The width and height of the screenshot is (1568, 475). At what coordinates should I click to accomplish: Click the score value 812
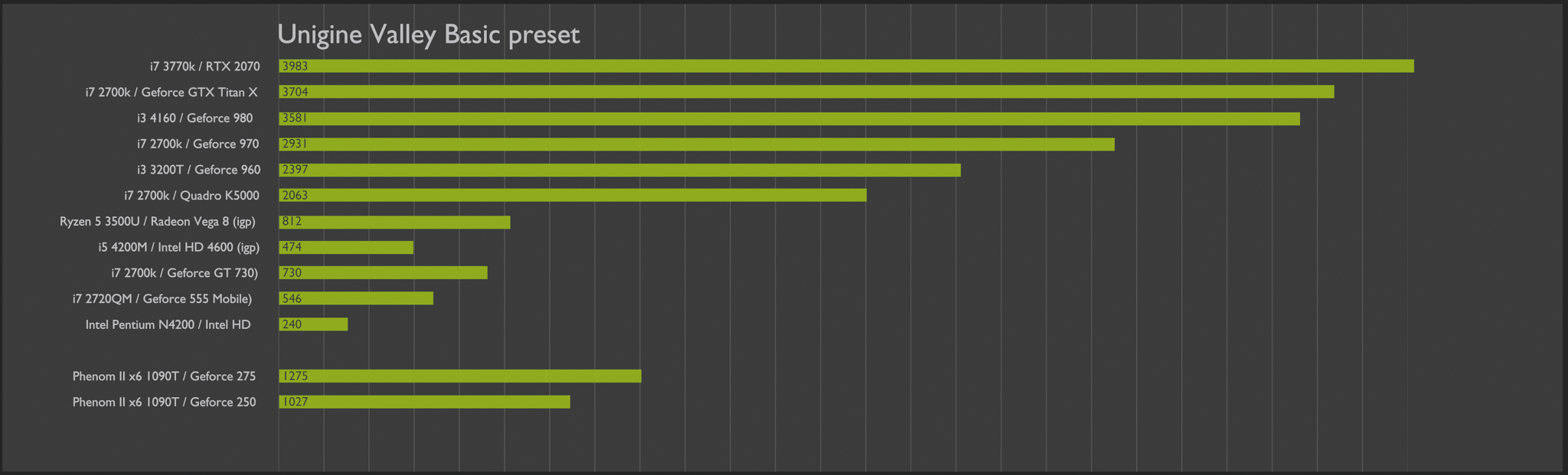(x=292, y=222)
